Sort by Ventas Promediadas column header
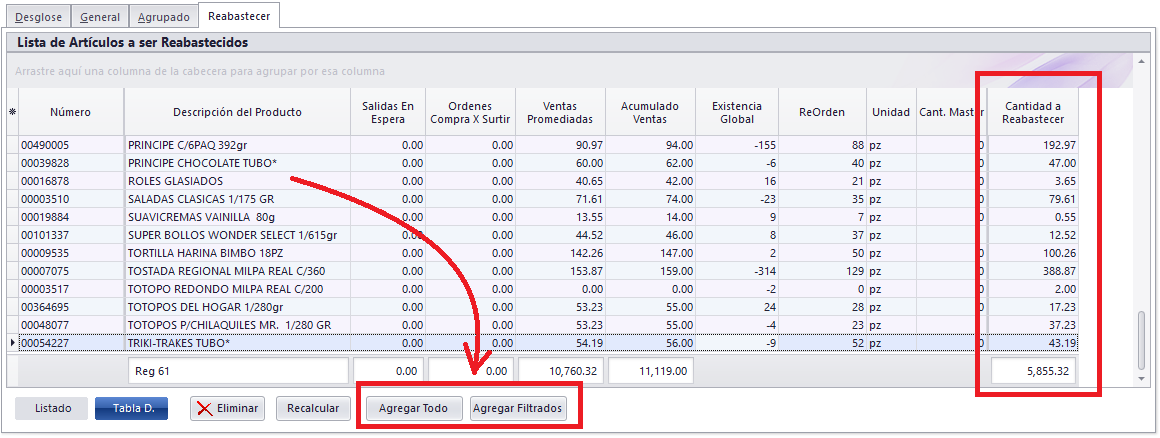This screenshot has height=438, width=1160. coord(560,112)
